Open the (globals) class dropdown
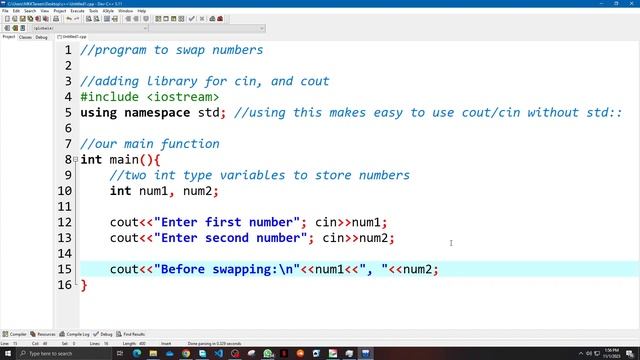Screen dimensions: 640x360 pos(90,28)
